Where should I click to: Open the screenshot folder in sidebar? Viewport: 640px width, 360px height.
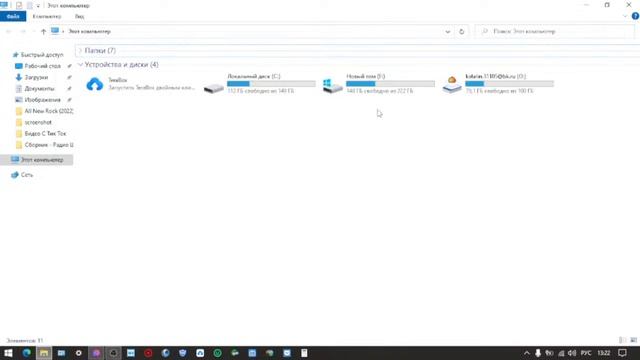38,122
